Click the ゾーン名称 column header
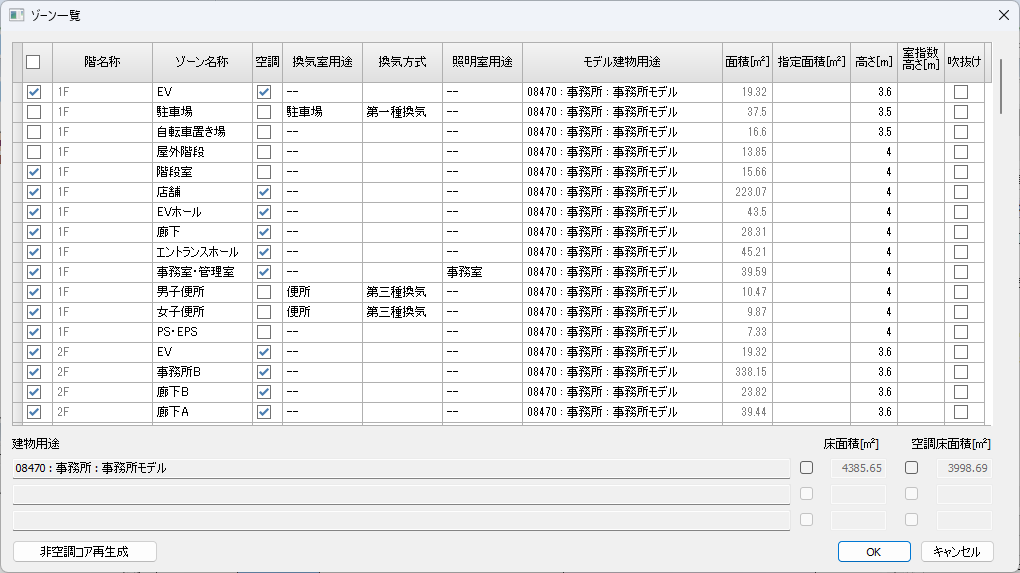Viewport: 1020px width, 573px height. (x=201, y=62)
